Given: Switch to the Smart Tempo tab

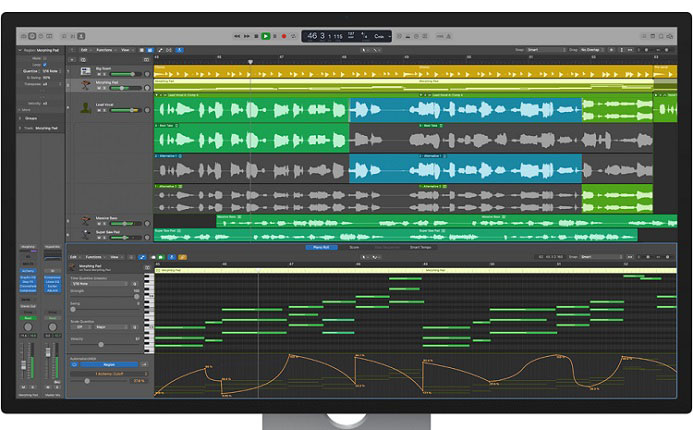Looking at the screenshot, I should pos(420,247).
